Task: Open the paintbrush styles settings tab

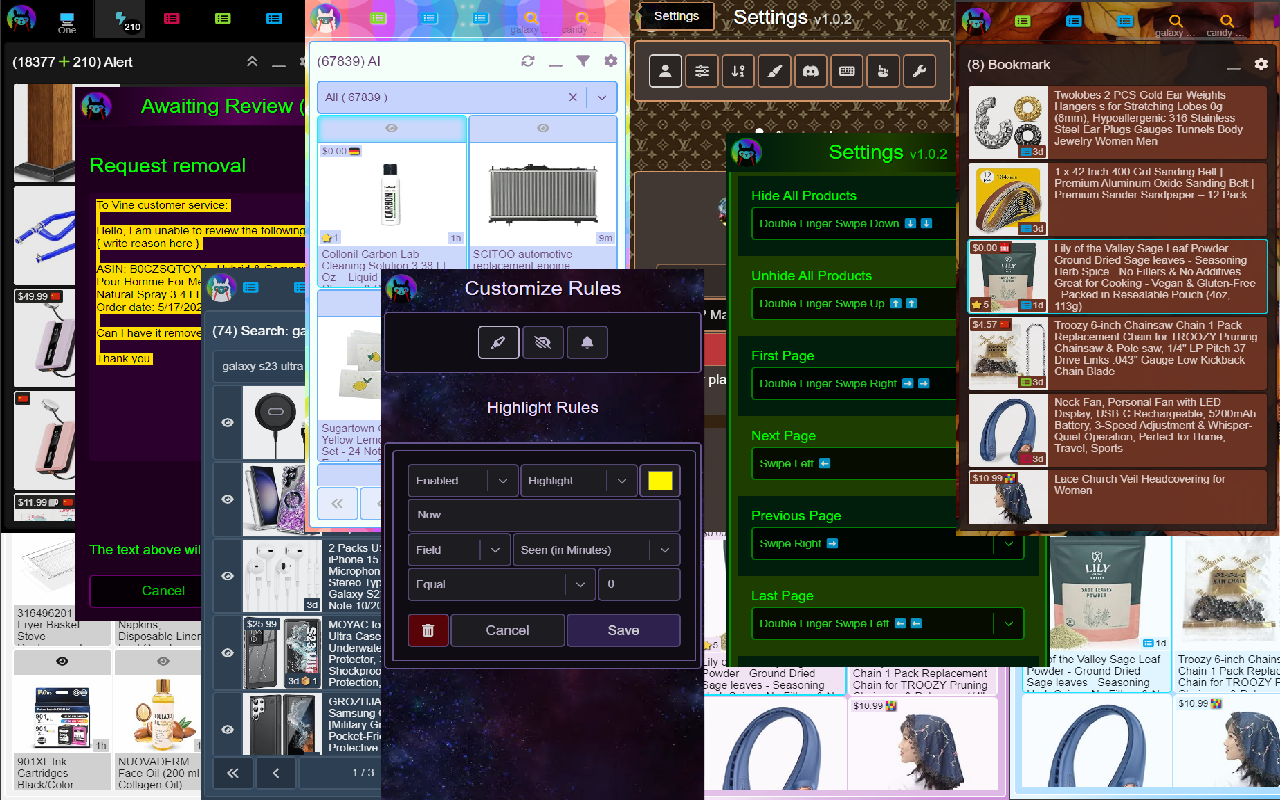Action: pos(774,71)
